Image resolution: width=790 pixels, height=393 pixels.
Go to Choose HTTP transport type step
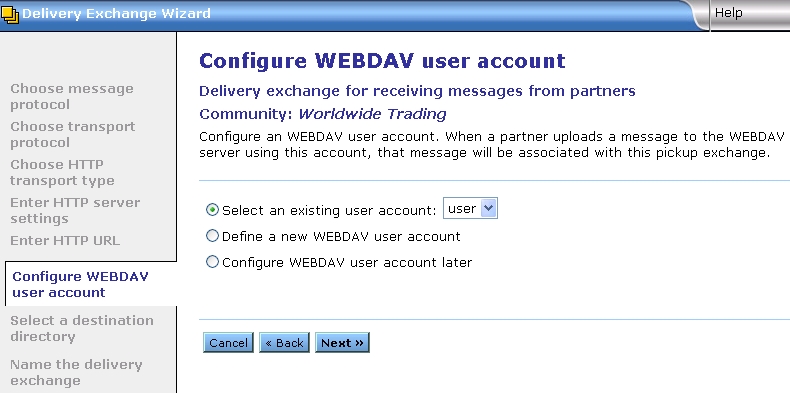click(x=62, y=172)
